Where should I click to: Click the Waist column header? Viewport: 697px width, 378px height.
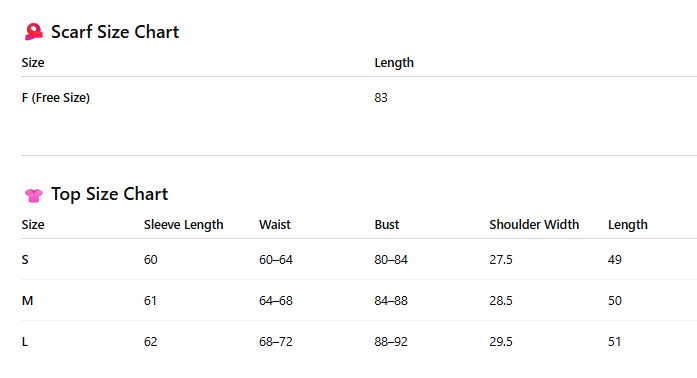point(275,225)
